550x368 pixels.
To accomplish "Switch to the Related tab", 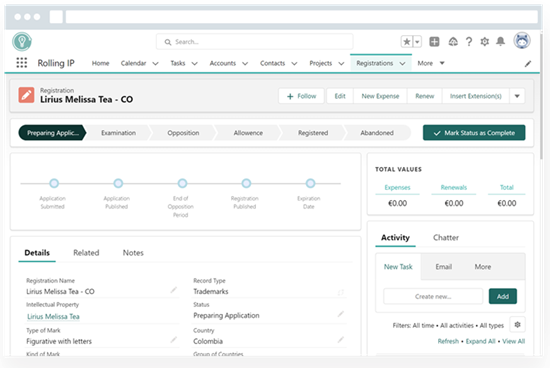I will tap(86, 253).
